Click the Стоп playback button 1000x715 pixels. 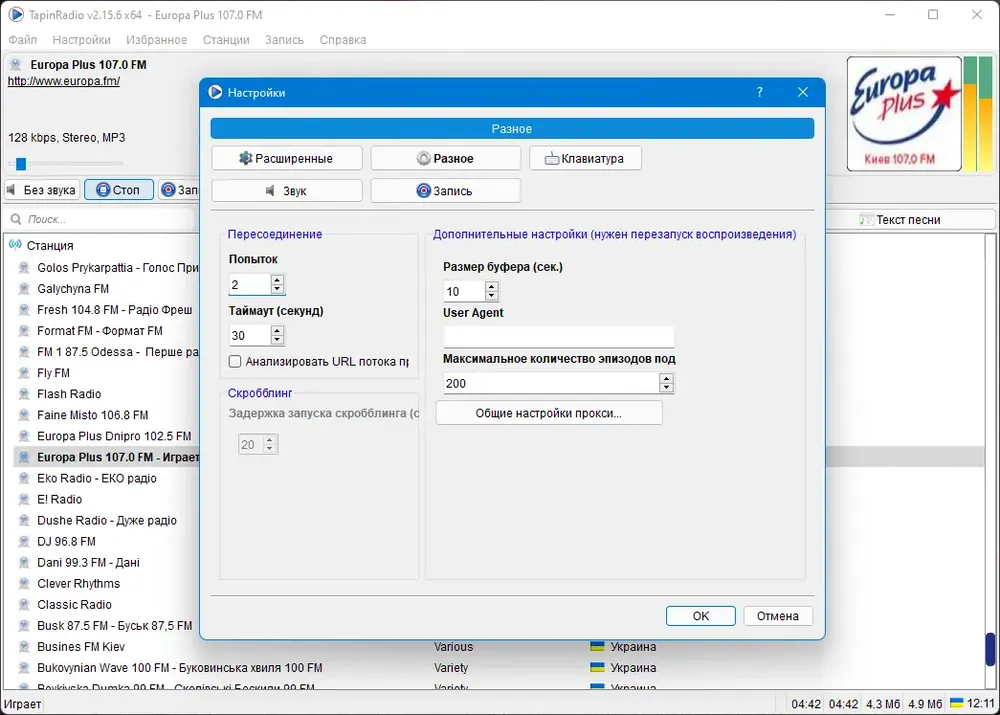click(119, 189)
